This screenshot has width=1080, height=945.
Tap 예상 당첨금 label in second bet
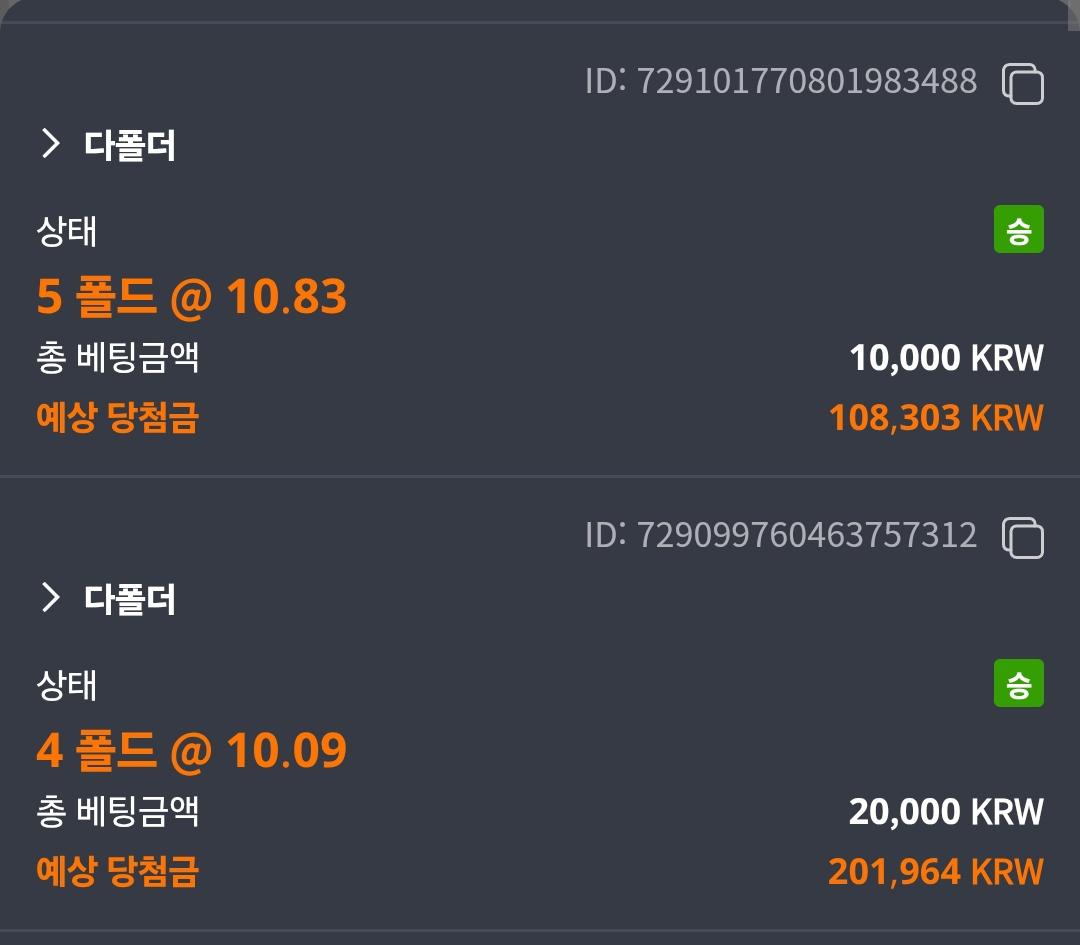[117, 872]
